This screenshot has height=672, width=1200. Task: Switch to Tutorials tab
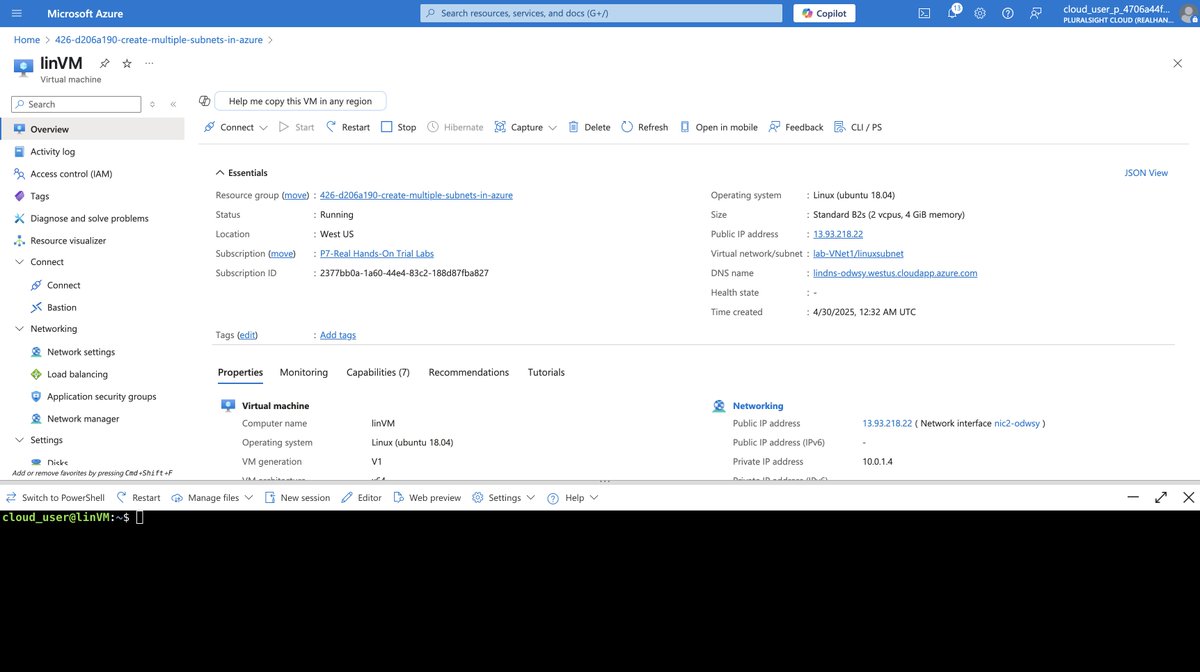[546, 372]
